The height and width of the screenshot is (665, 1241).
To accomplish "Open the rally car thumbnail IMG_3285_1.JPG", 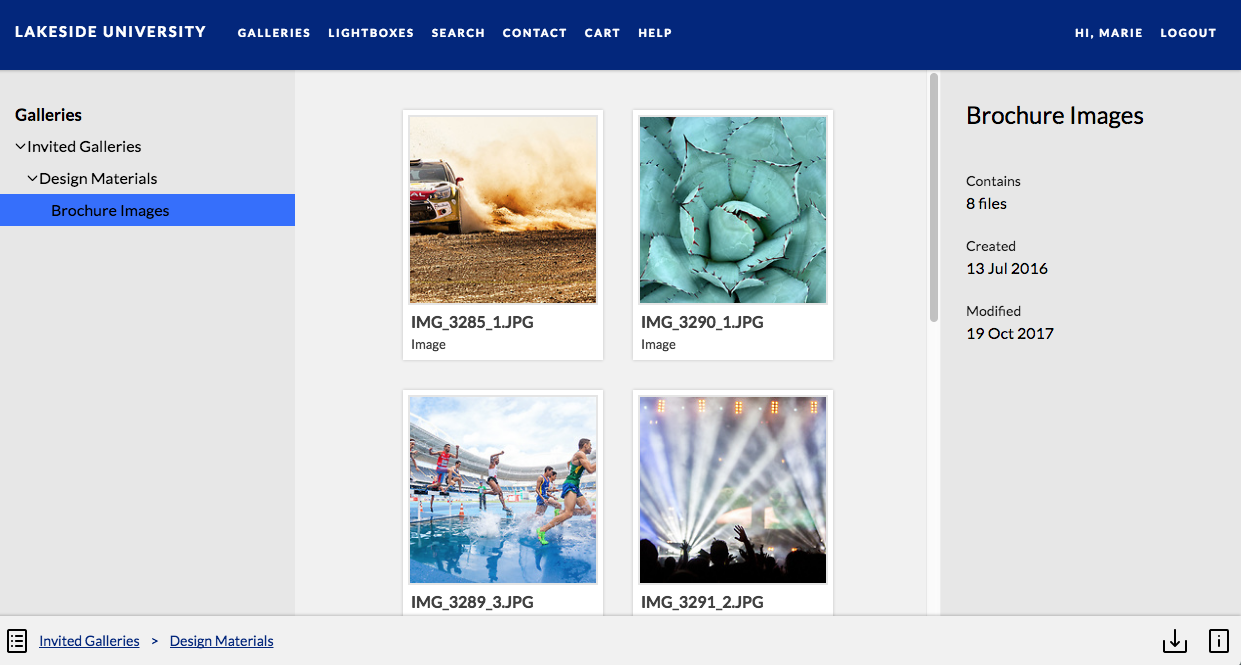I will (x=503, y=210).
